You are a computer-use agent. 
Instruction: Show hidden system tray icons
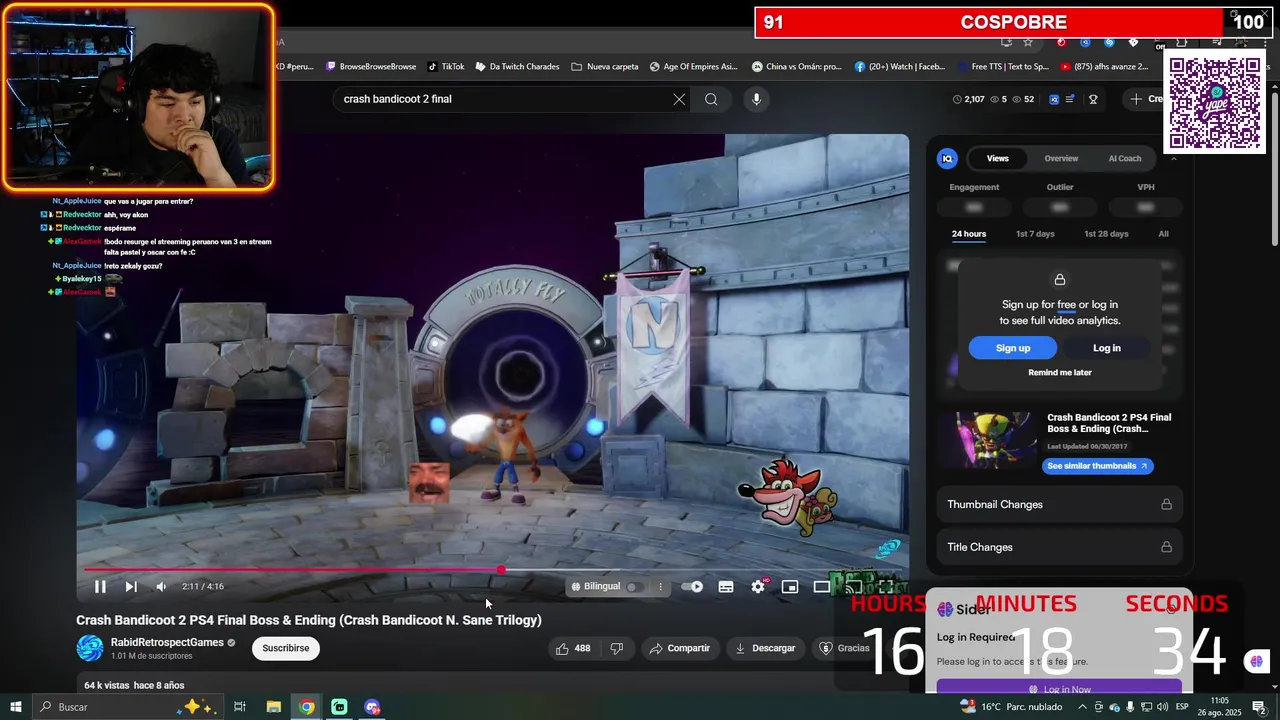pyautogui.click(x=1082, y=707)
